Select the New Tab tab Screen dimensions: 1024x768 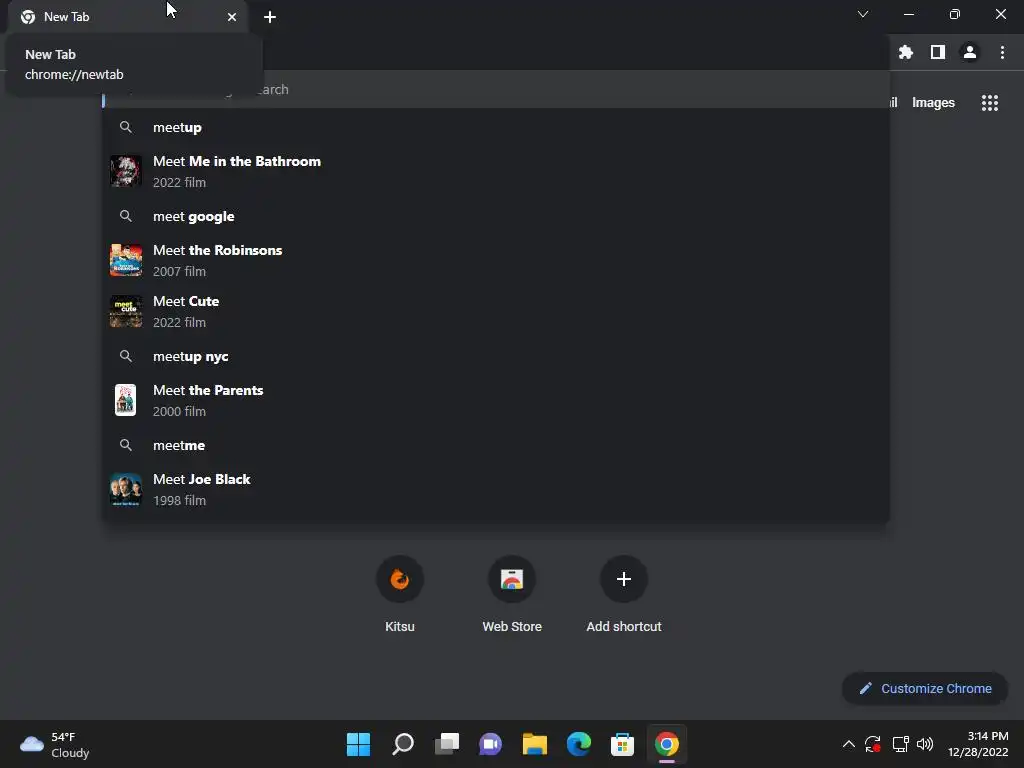coord(127,17)
